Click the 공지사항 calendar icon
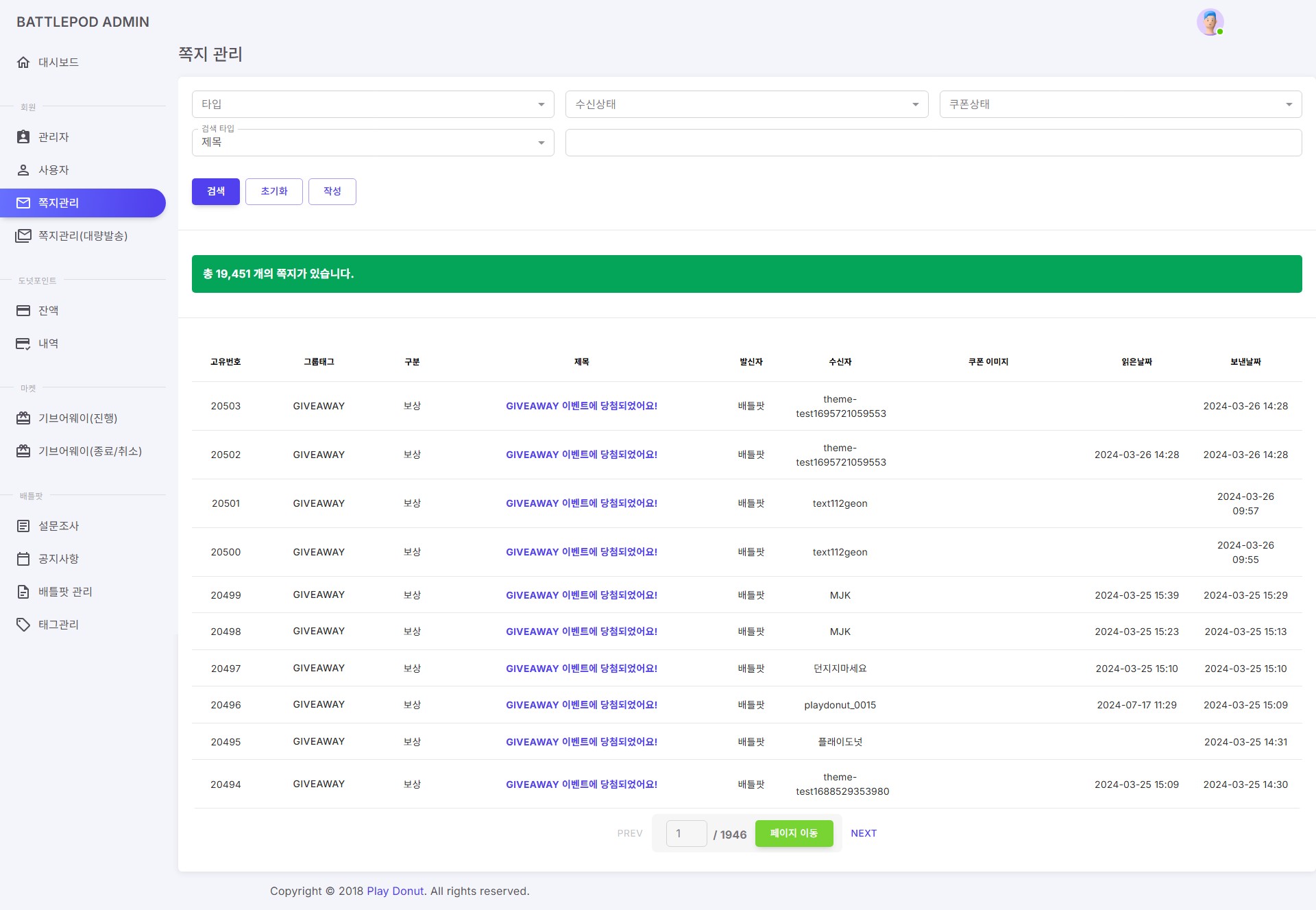 tap(23, 559)
